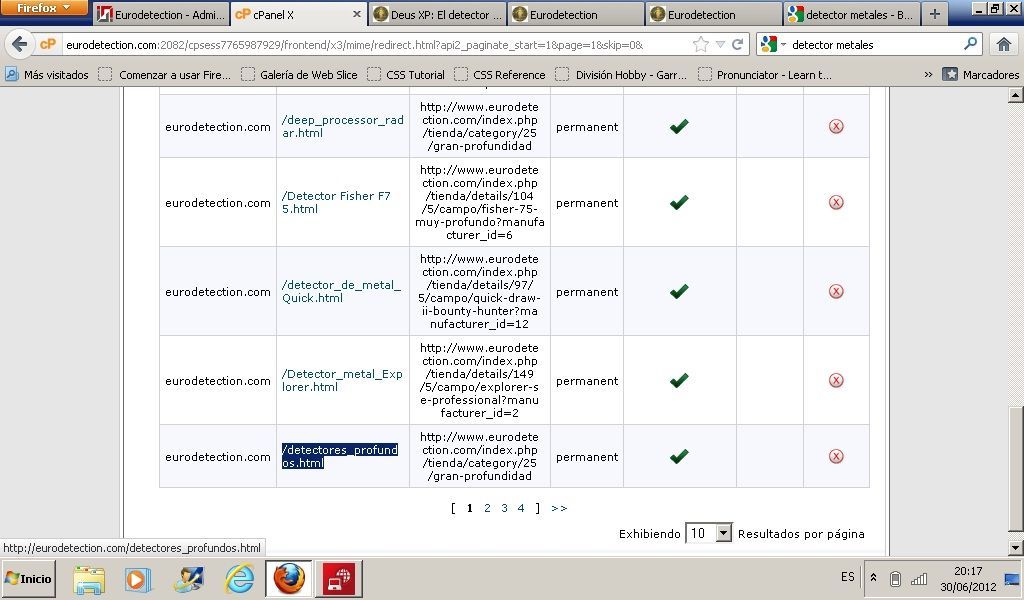Open the clock showing 20:17
Image resolution: width=1024 pixels, height=600 pixels.
(x=968, y=578)
